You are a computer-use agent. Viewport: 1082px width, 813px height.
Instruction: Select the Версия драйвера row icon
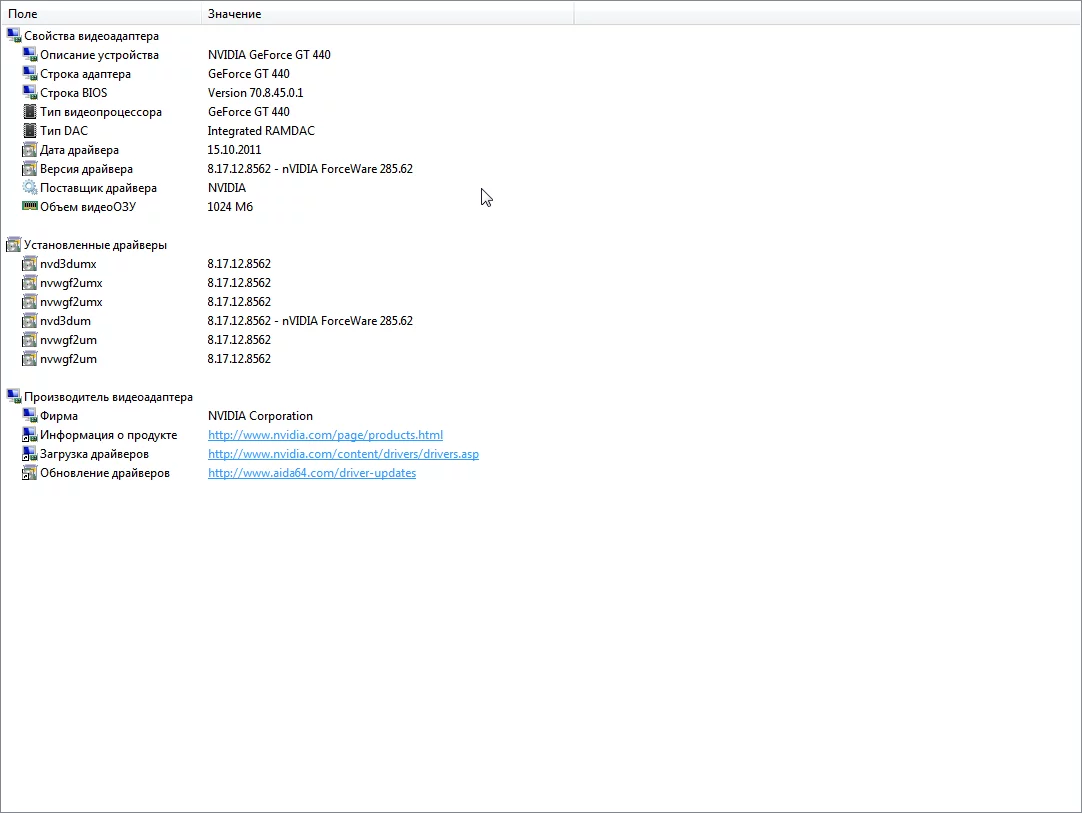tap(30, 168)
